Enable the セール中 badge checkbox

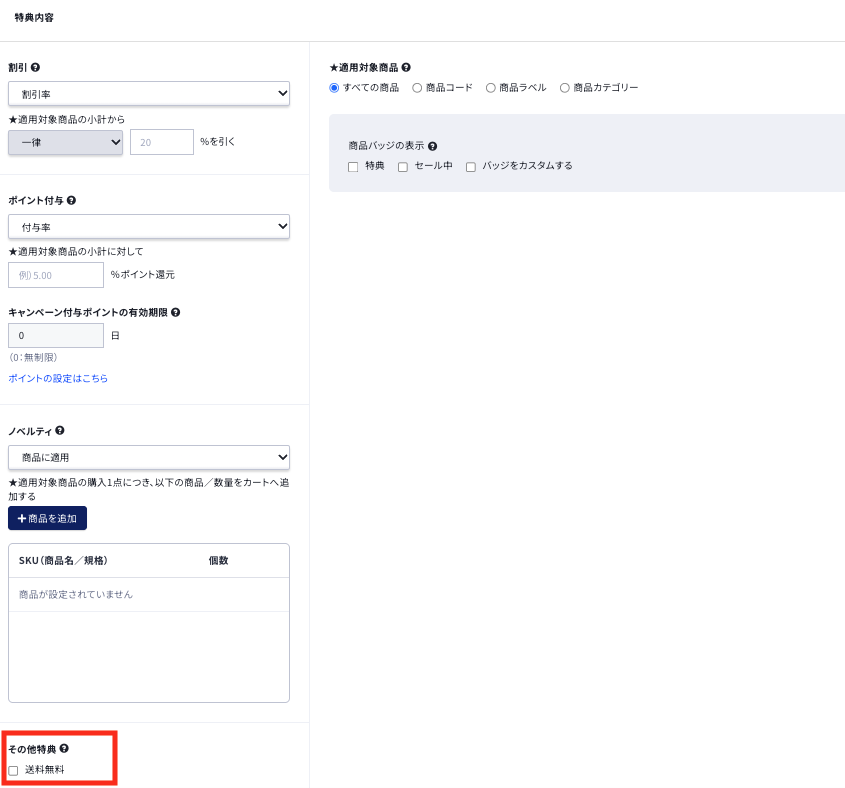(403, 167)
